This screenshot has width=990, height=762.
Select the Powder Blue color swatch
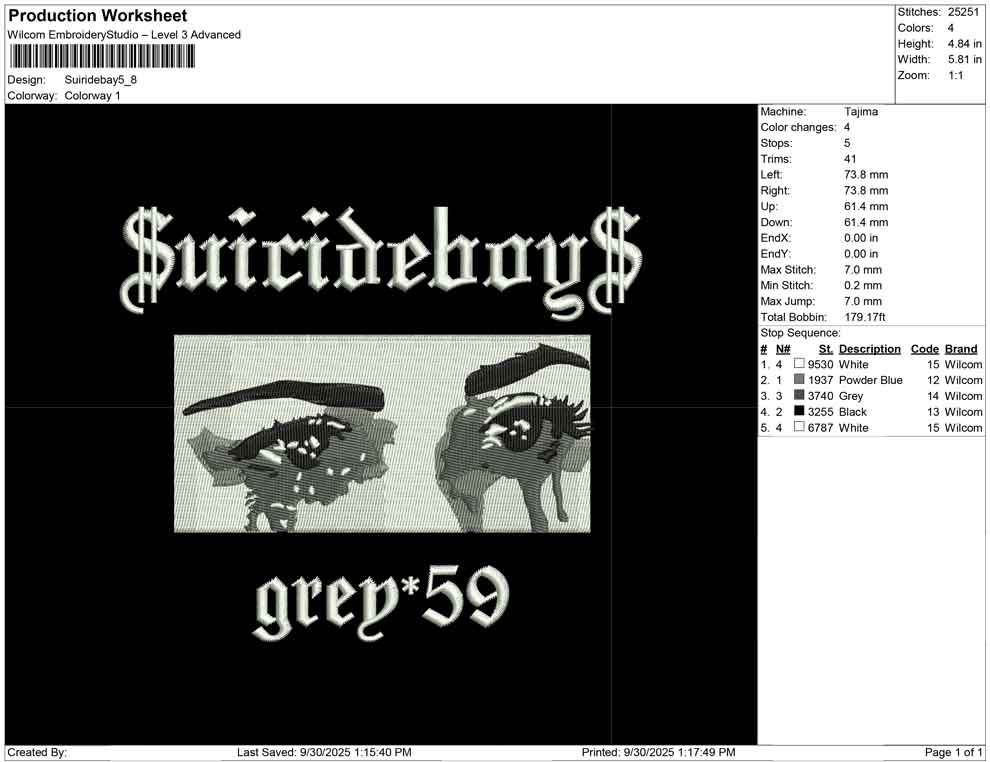point(799,379)
